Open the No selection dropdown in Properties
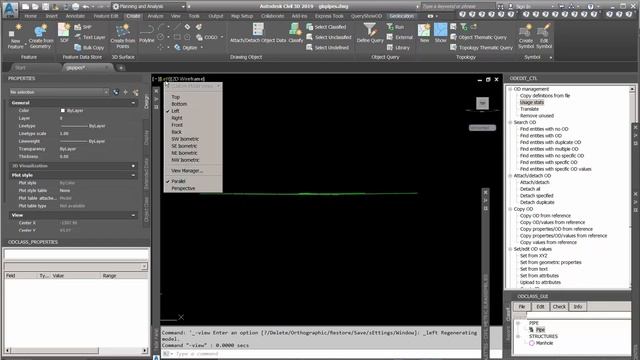The image size is (640, 360). [x=59, y=92]
